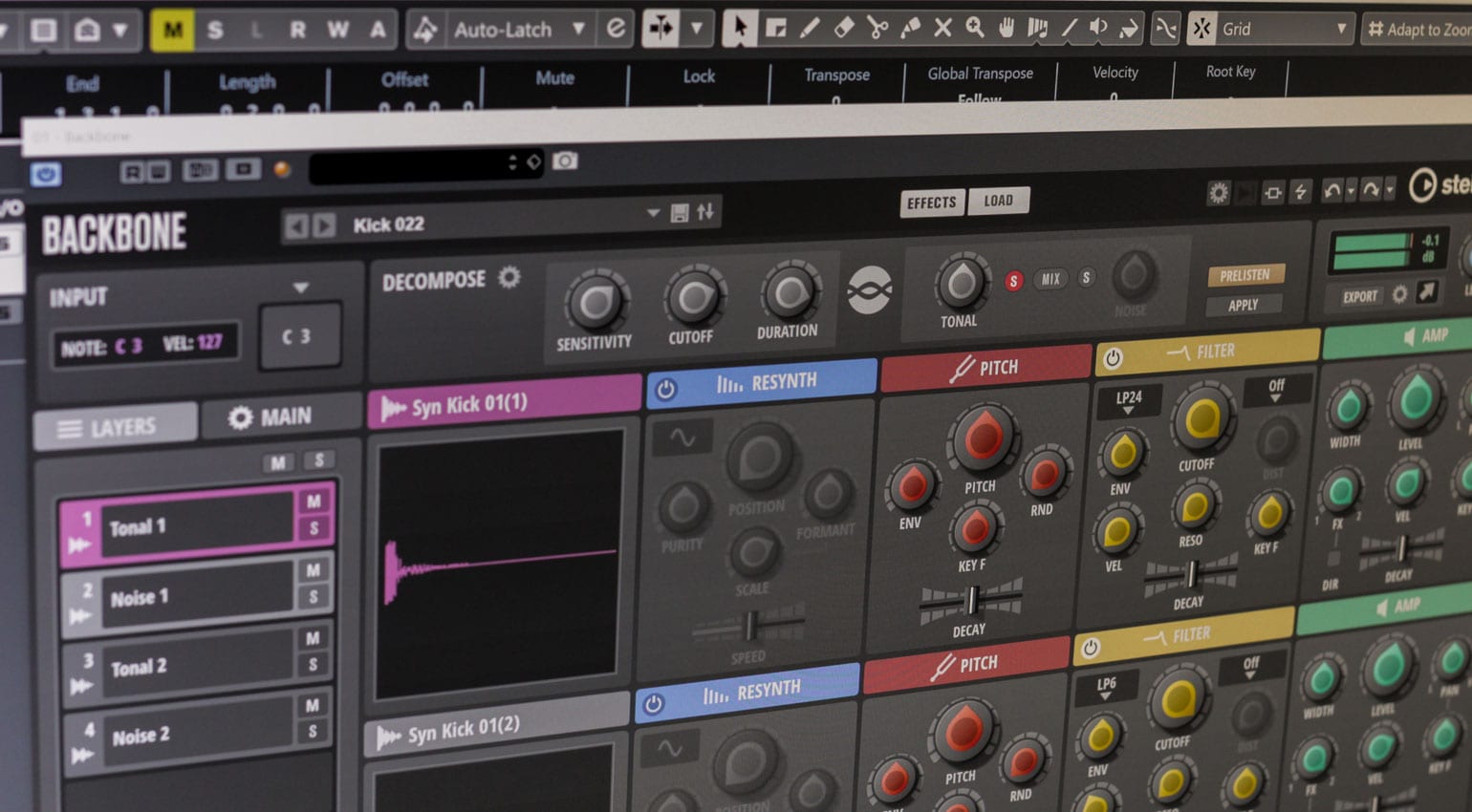
Task: Select the Object Selection arrow tool
Action: coord(738,28)
